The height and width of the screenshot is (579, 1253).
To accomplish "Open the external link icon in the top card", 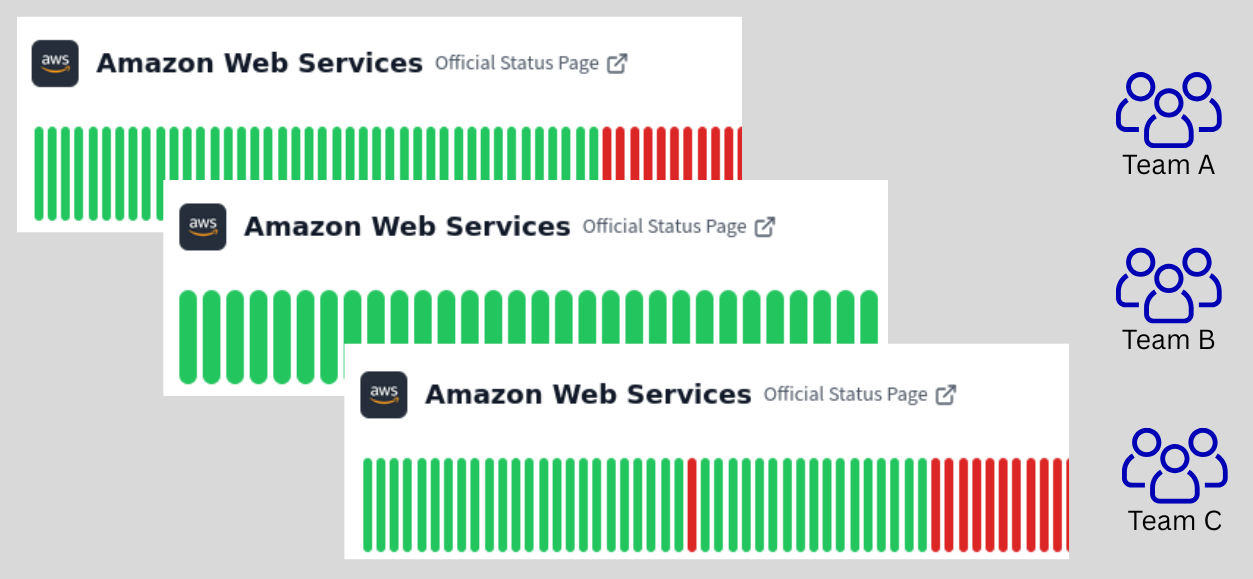I will point(618,63).
